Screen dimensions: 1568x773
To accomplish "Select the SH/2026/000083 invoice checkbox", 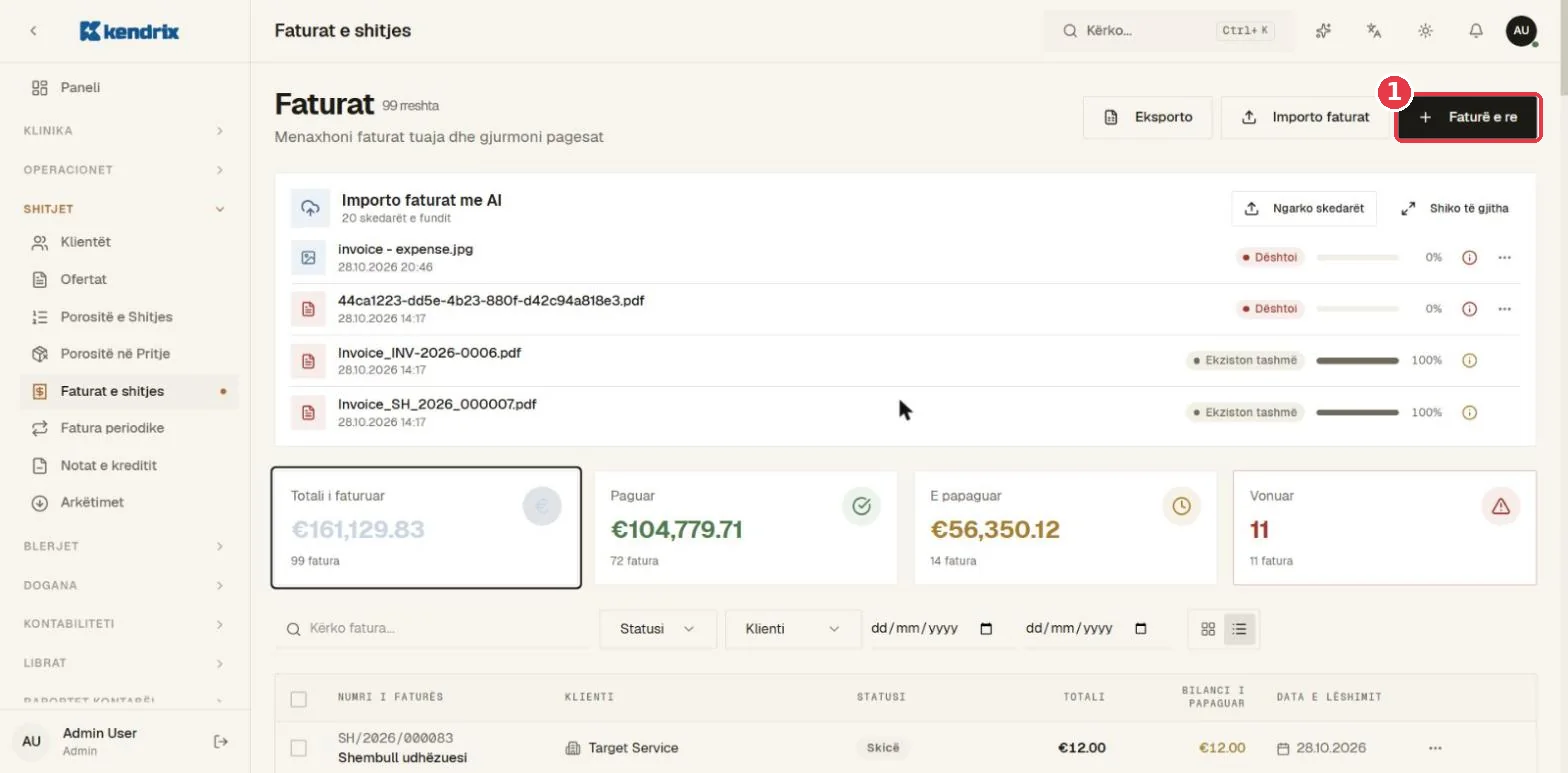I will (298, 748).
